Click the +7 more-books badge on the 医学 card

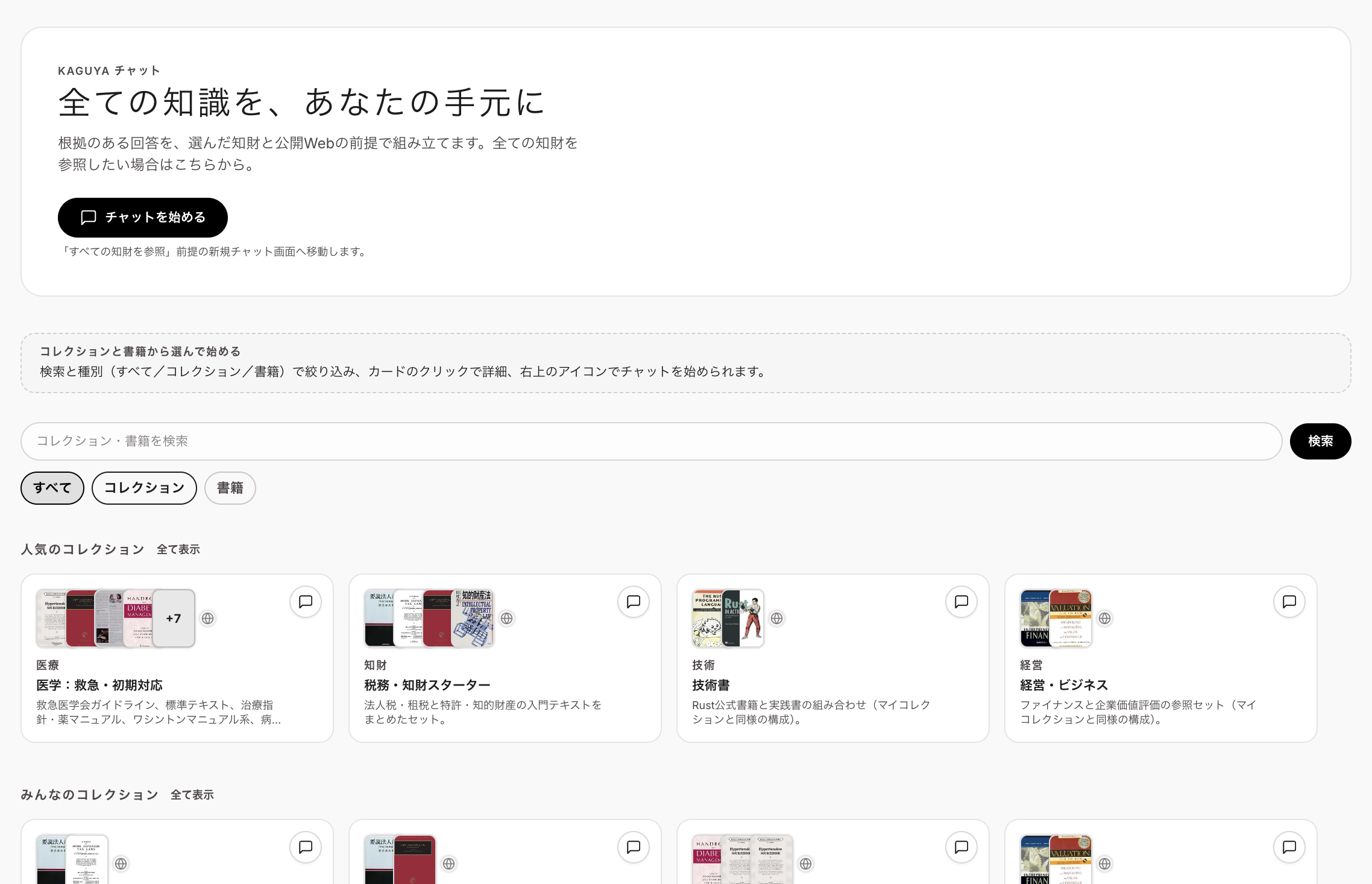[174, 619]
